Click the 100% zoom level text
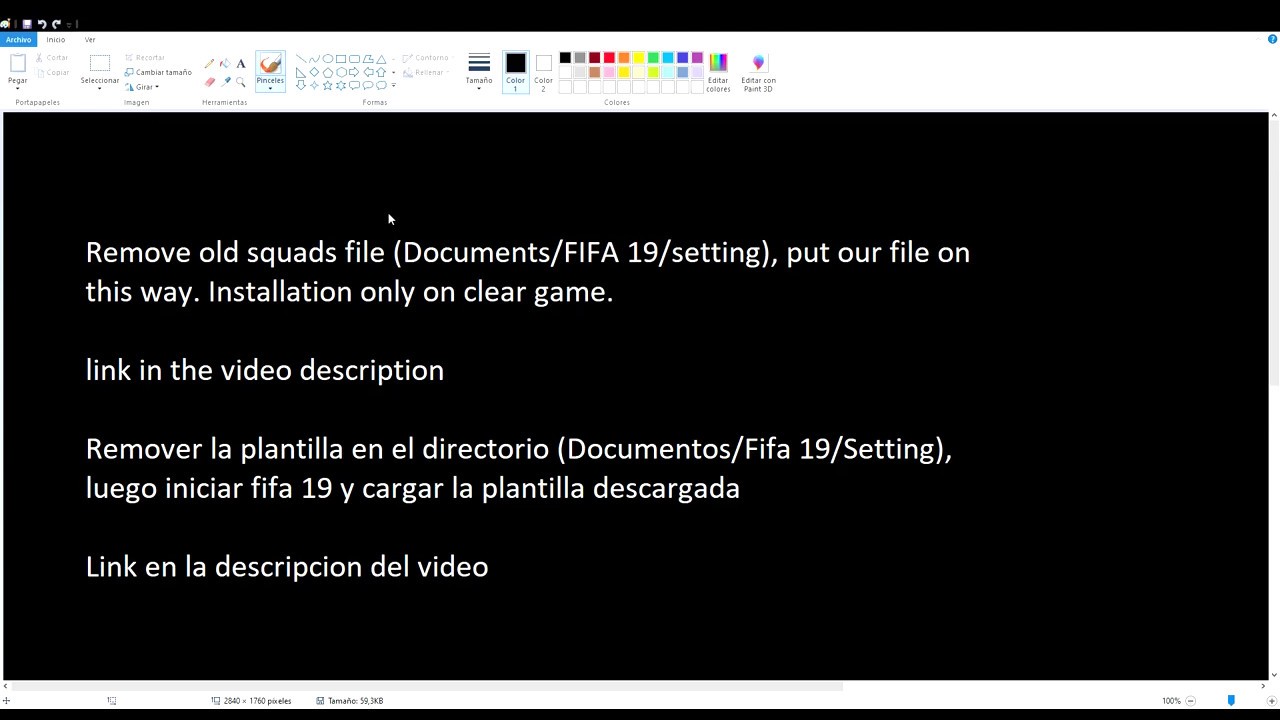This screenshot has width=1280, height=720. coord(1171,701)
